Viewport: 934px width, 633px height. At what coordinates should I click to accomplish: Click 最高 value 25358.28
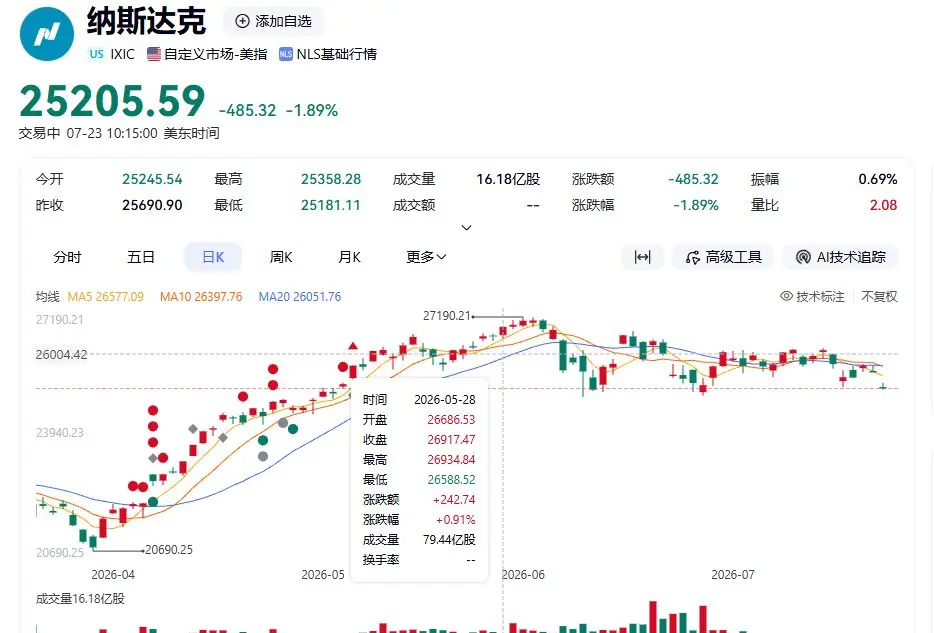[331, 179]
